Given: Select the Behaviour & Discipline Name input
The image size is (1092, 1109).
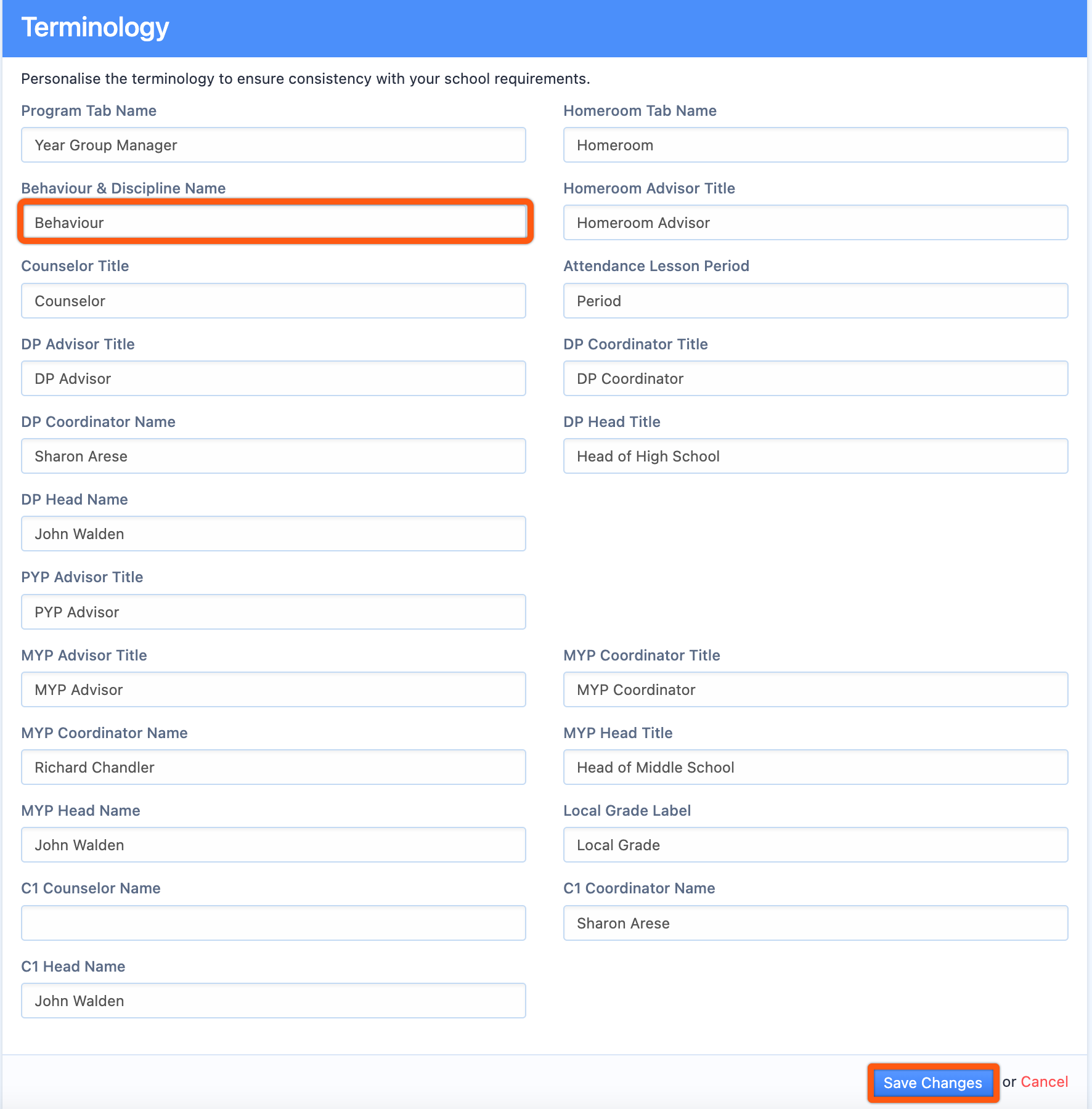Looking at the screenshot, I should coord(274,222).
